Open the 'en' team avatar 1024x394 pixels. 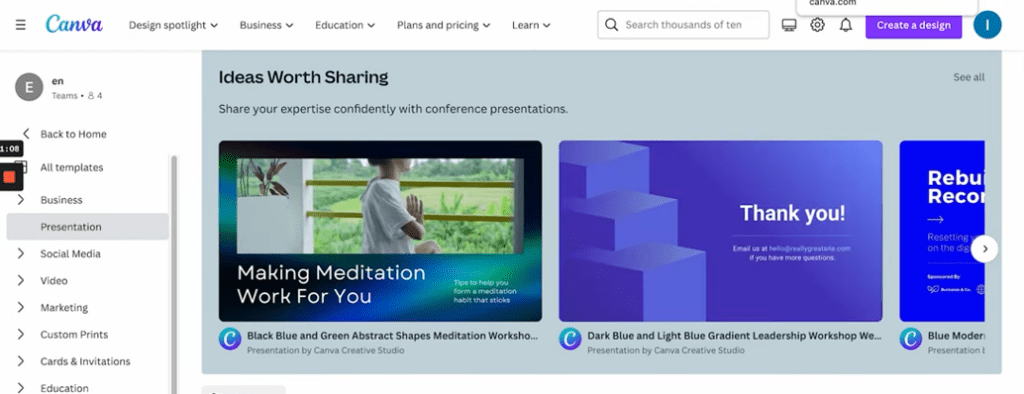[x=29, y=88]
